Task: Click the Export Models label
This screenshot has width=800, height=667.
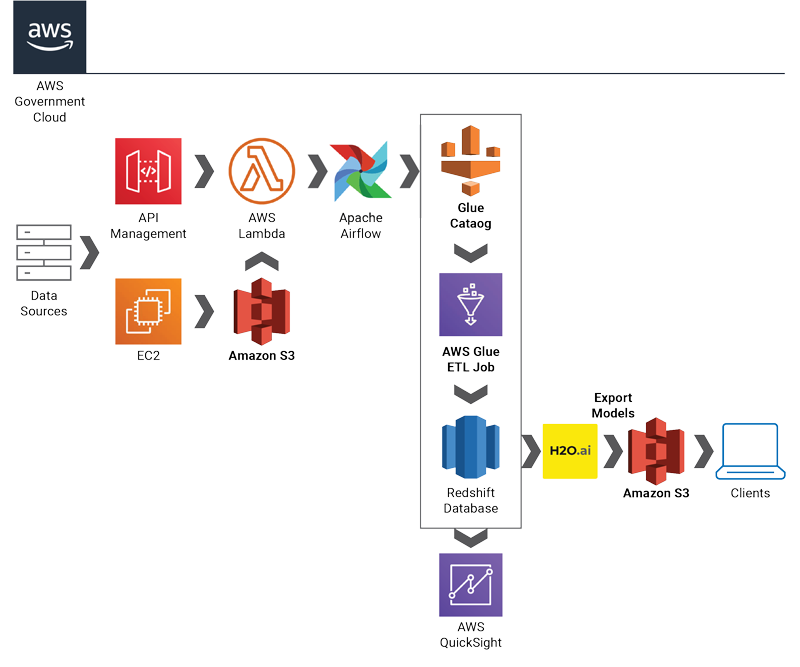Action: pyautogui.click(x=613, y=405)
